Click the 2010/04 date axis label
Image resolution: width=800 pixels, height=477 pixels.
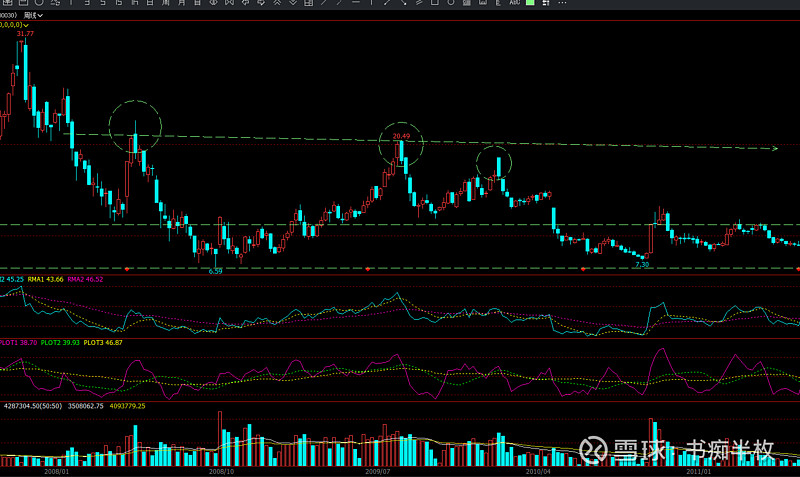(538, 471)
